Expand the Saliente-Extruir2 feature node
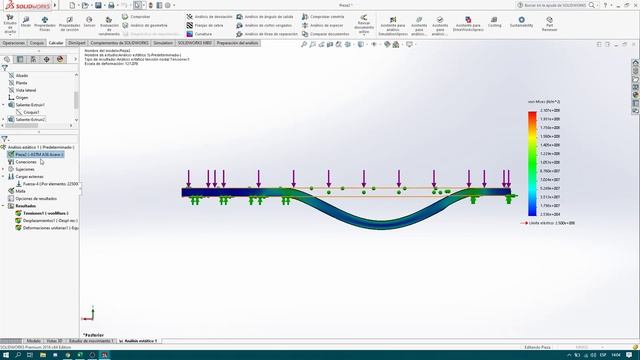Screen dimensions: 640x360 point(4,120)
